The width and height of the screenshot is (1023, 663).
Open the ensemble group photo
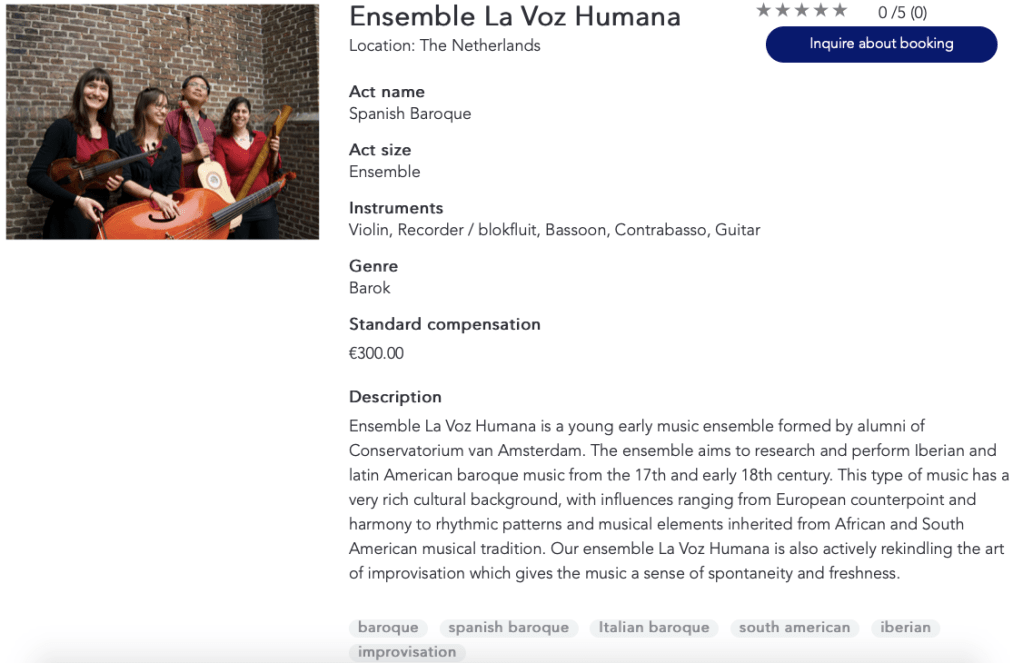tap(162, 122)
